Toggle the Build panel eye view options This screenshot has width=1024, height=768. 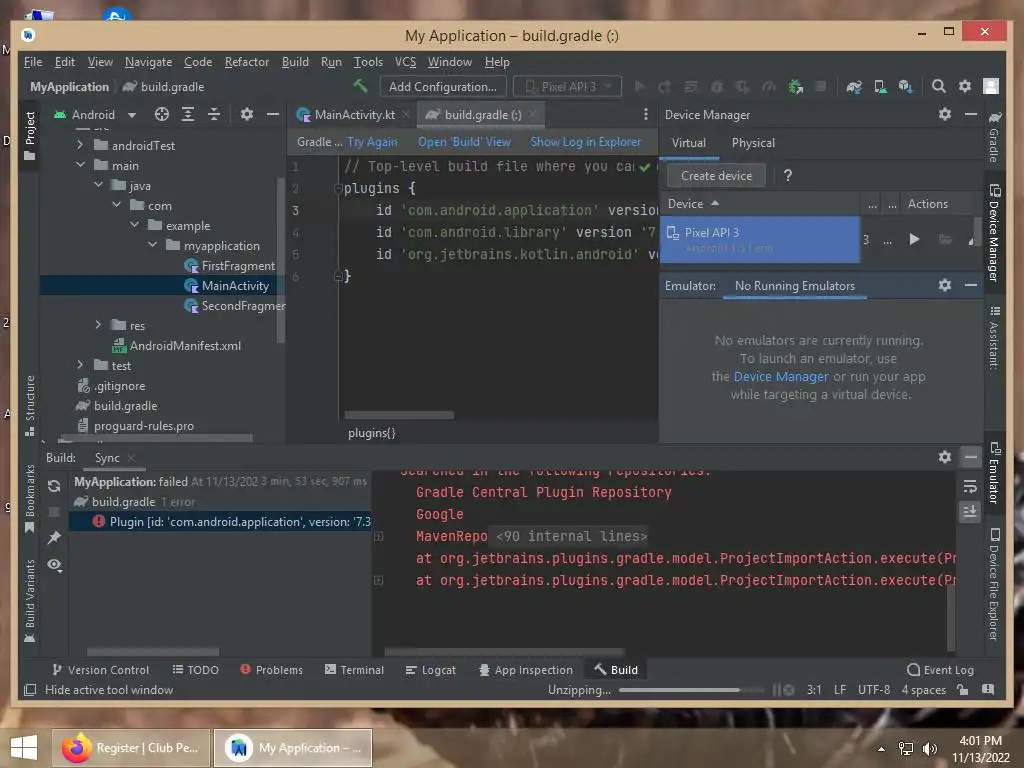[54, 565]
